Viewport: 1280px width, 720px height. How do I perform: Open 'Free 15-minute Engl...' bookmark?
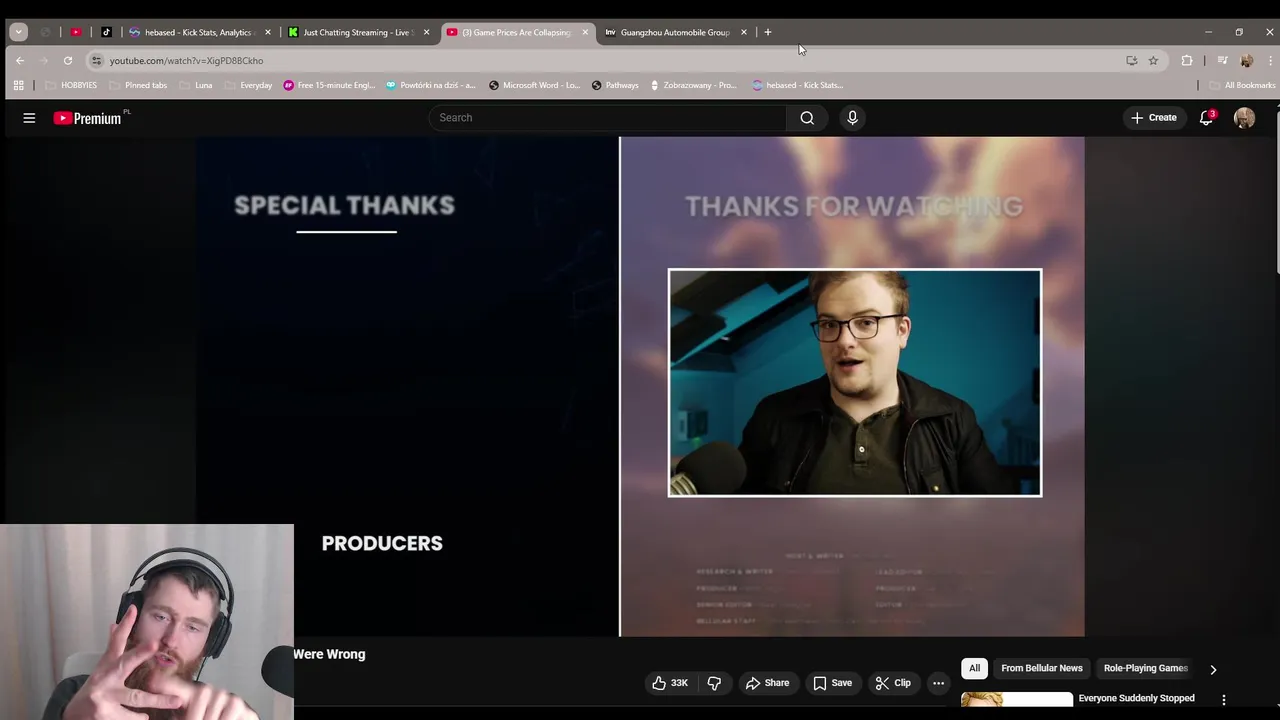tap(329, 85)
